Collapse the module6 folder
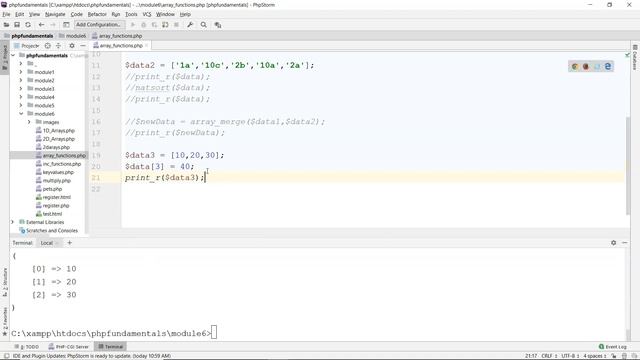This screenshot has height=360, width=640. click(x=21, y=114)
